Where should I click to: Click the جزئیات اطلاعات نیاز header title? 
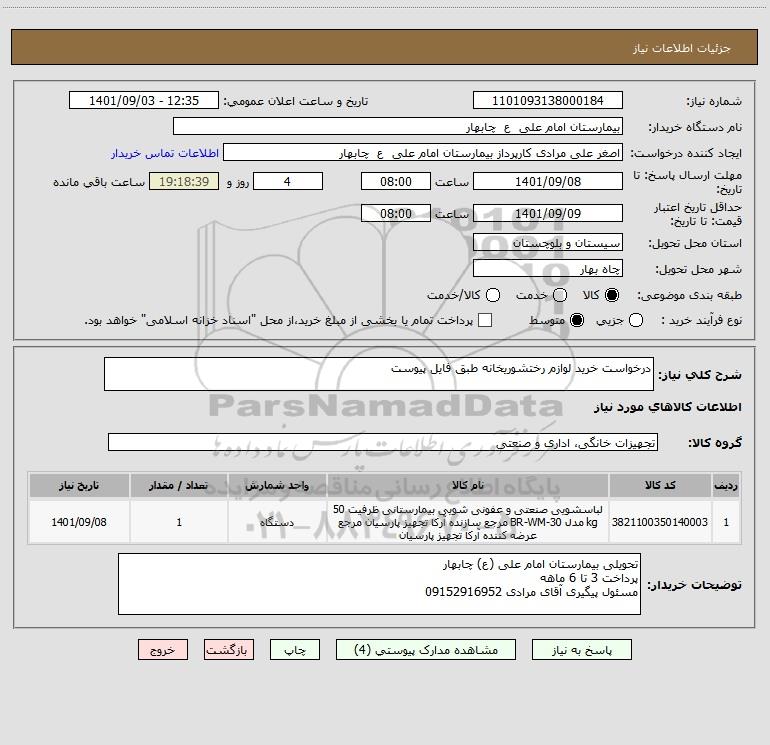pos(681,48)
